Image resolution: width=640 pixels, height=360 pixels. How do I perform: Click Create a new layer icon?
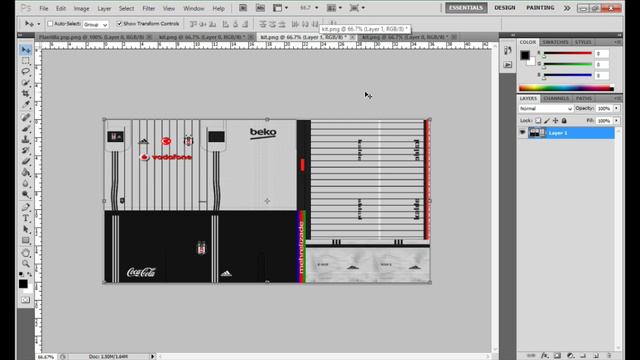(x=596, y=356)
